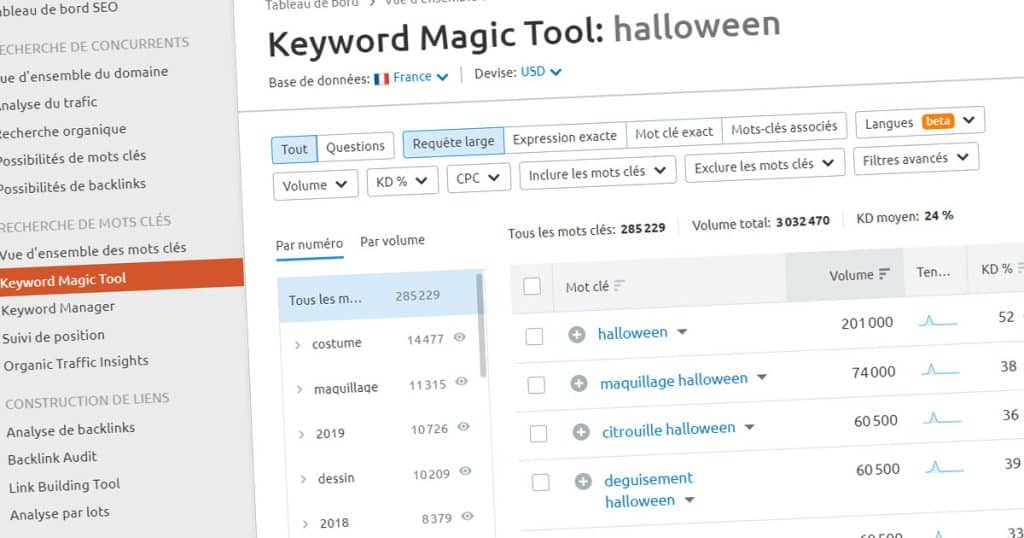Add deguisement halloween with plus icon
Screen dimensions: 1024x538
point(583,482)
